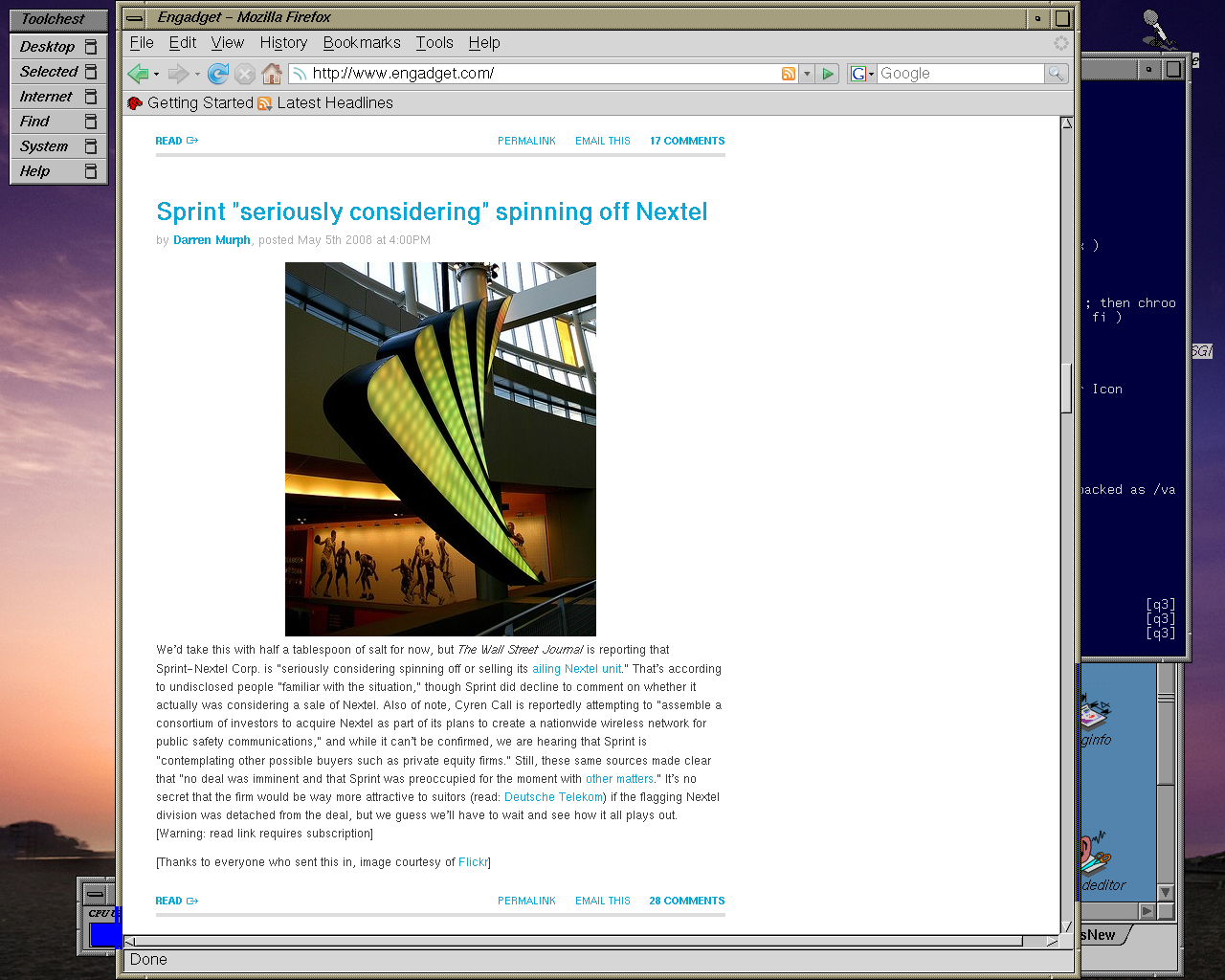
Task: Click the Done status bar text
Action: tap(148, 960)
